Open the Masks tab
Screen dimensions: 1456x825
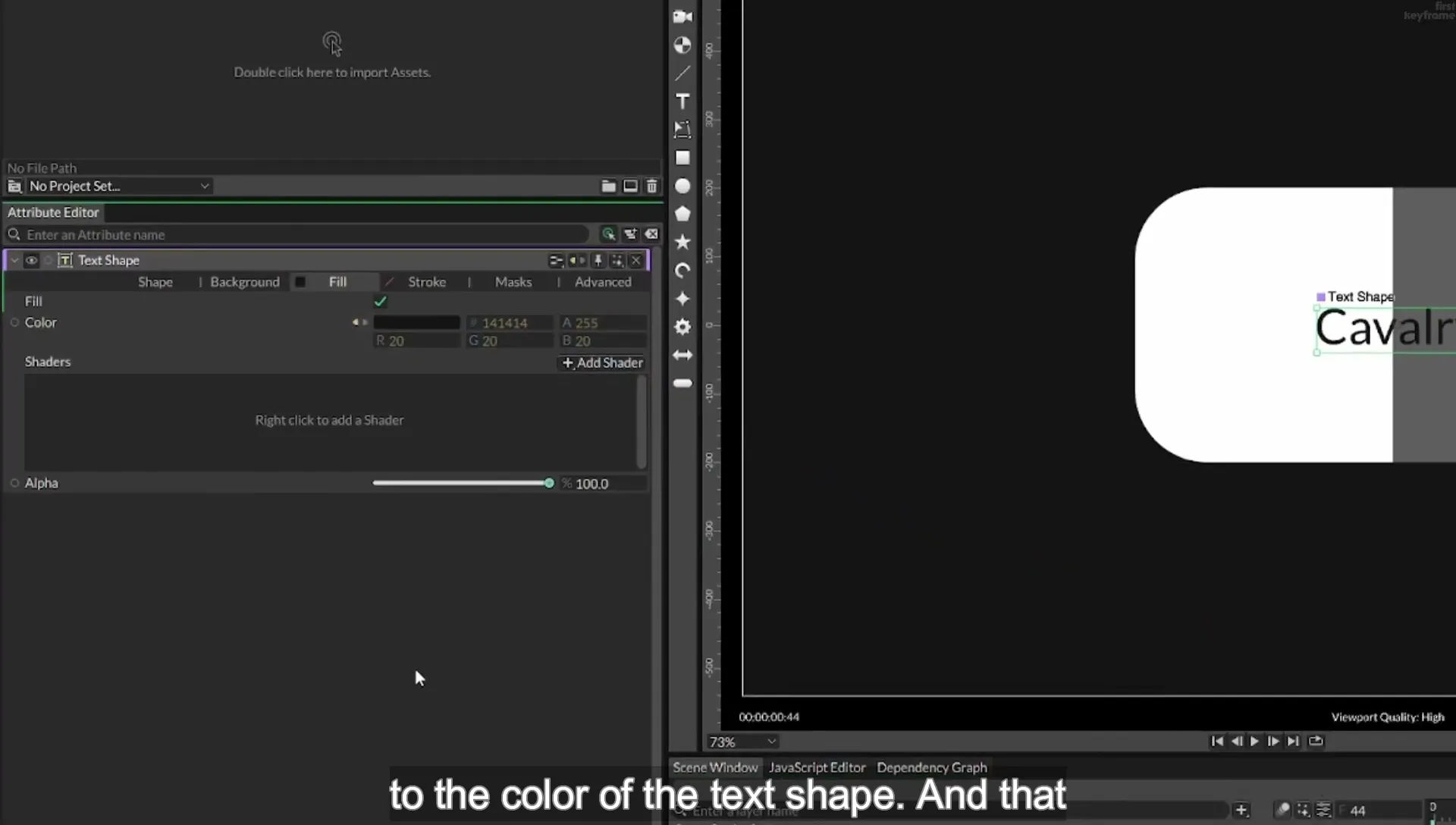513,282
